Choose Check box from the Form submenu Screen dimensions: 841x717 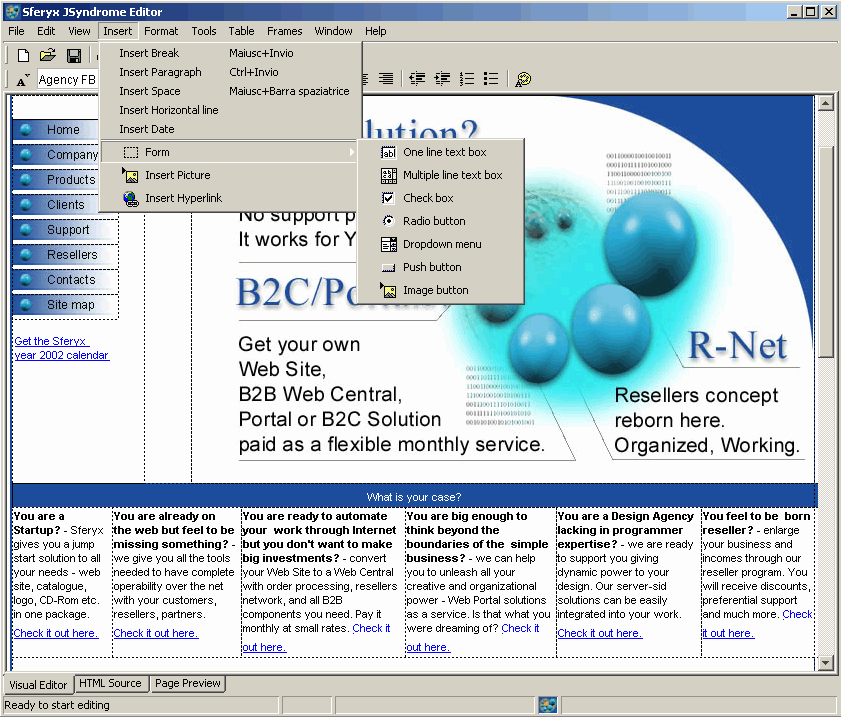[x=428, y=198]
